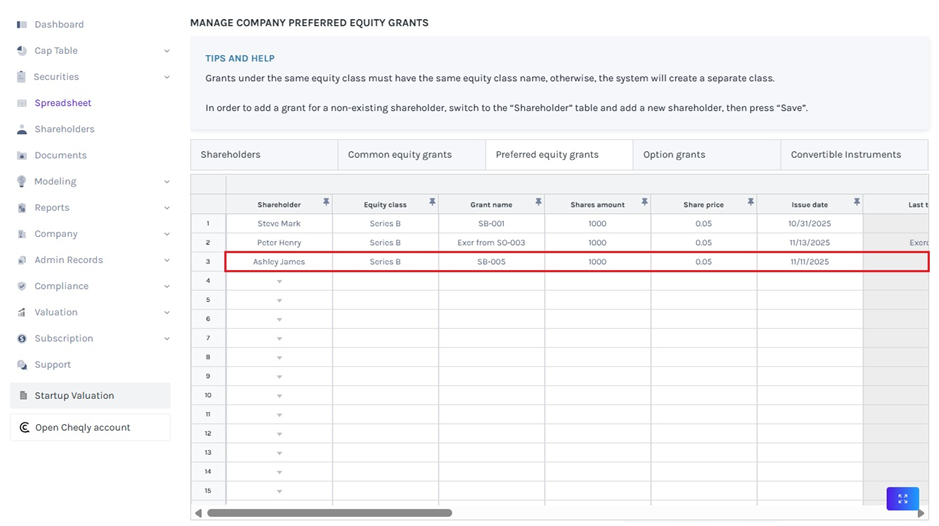The height and width of the screenshot is (526, 939).
Task: Expand the Cap Table menu chevron
Action: tap(167, 50)
